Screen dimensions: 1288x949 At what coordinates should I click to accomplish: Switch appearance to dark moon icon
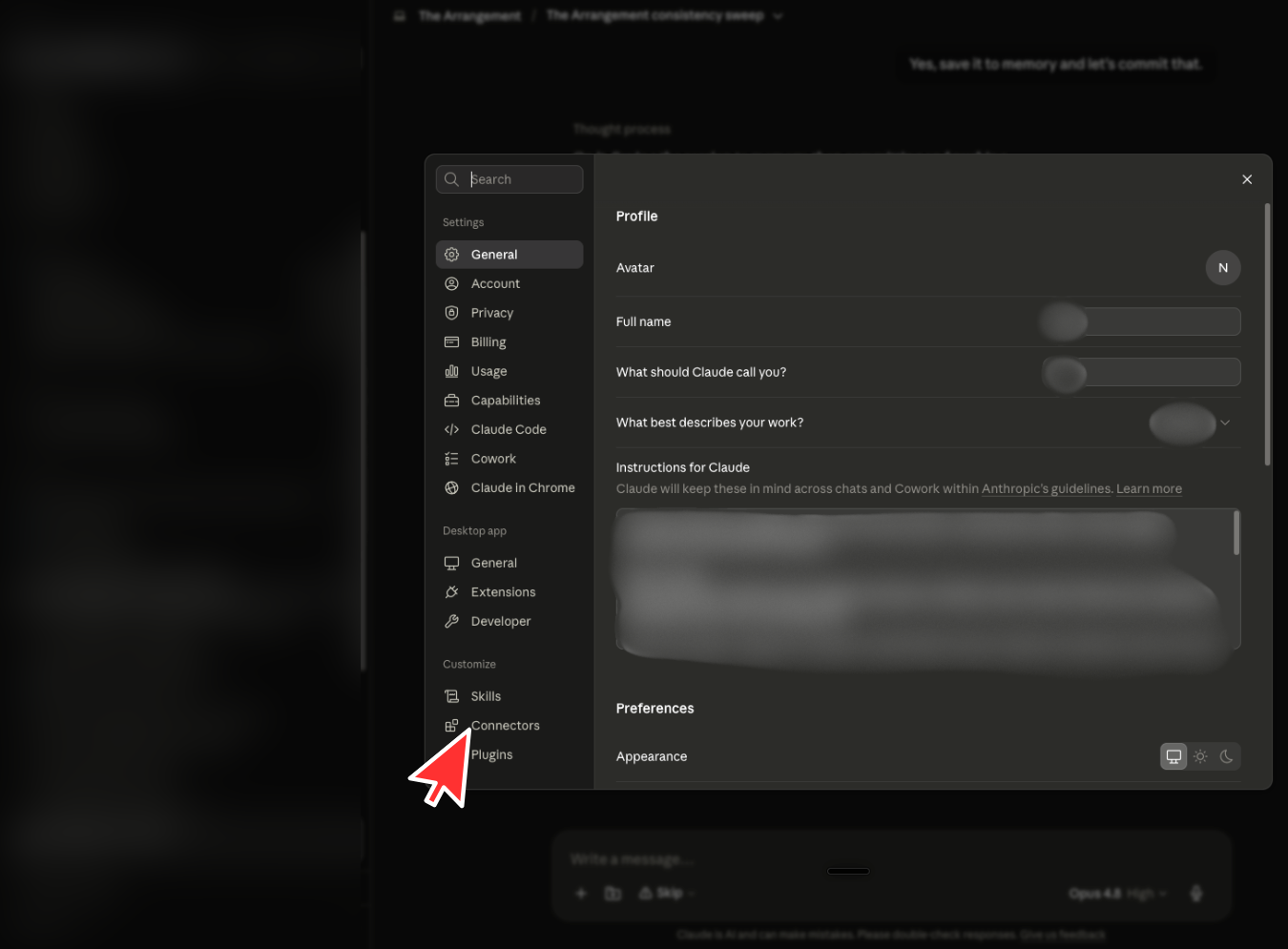pyautogui.click(x=1227, y=756)
